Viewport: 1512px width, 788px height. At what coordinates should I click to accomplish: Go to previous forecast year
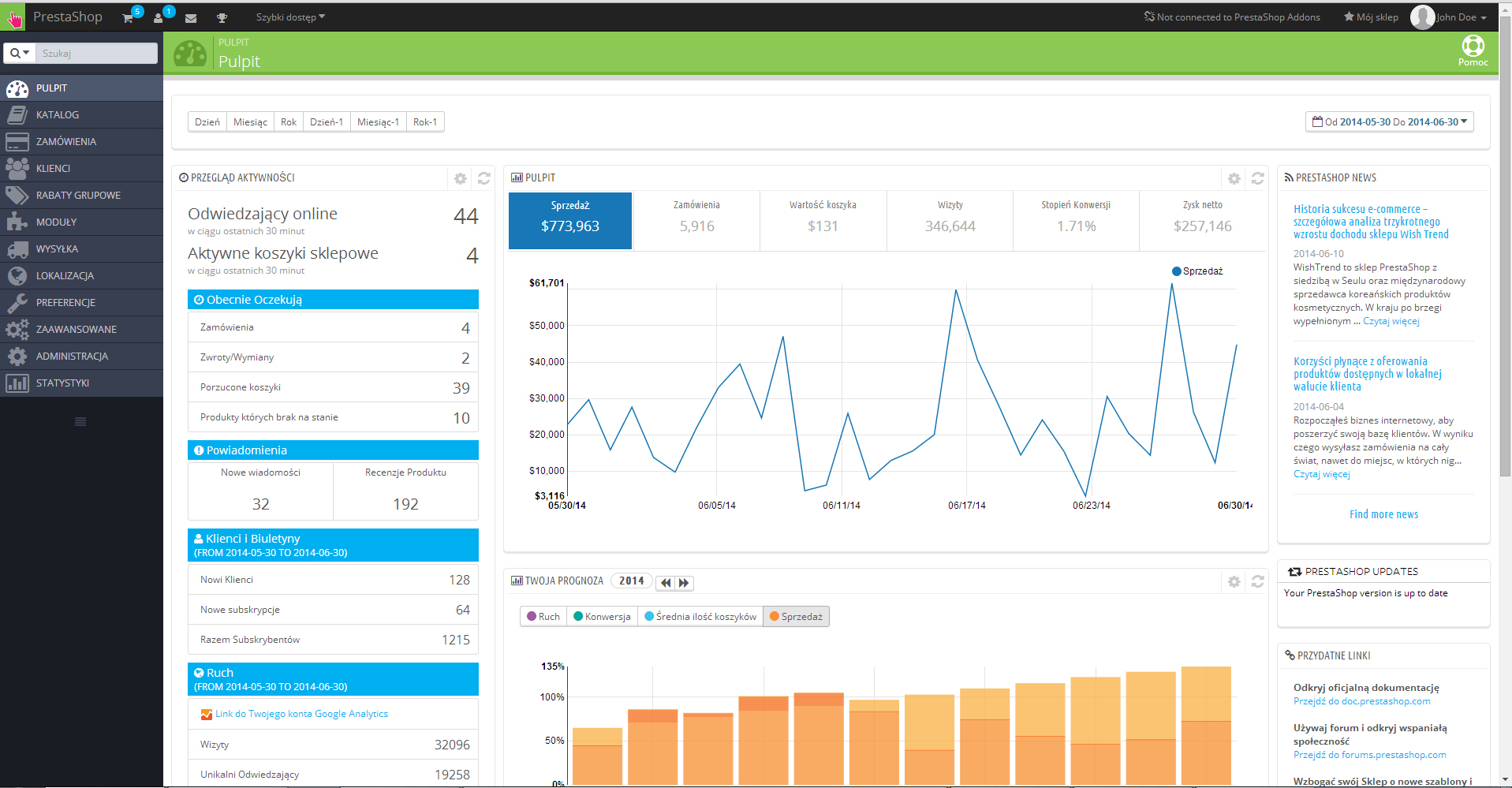pyautogui.click(x=666, y=583)
